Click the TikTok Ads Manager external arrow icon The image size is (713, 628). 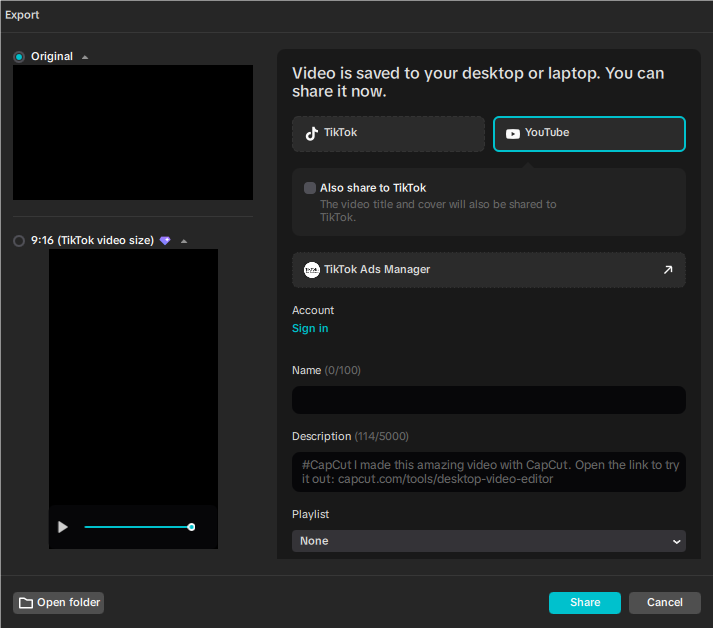[668, 270]
